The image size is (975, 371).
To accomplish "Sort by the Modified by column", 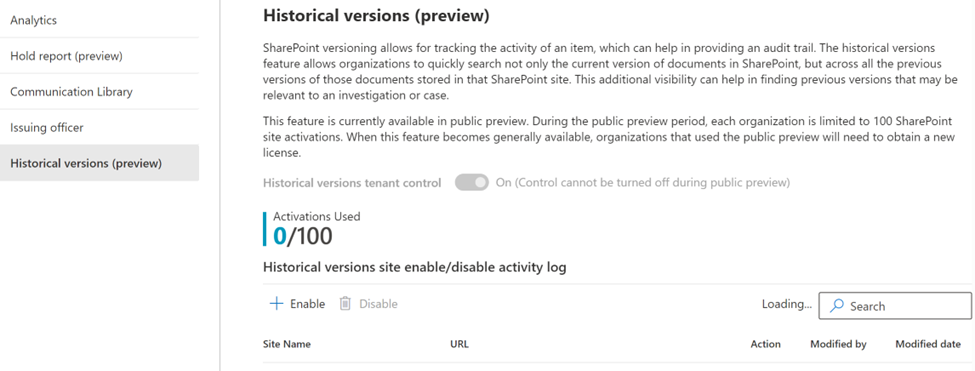I will coord(838,344).
